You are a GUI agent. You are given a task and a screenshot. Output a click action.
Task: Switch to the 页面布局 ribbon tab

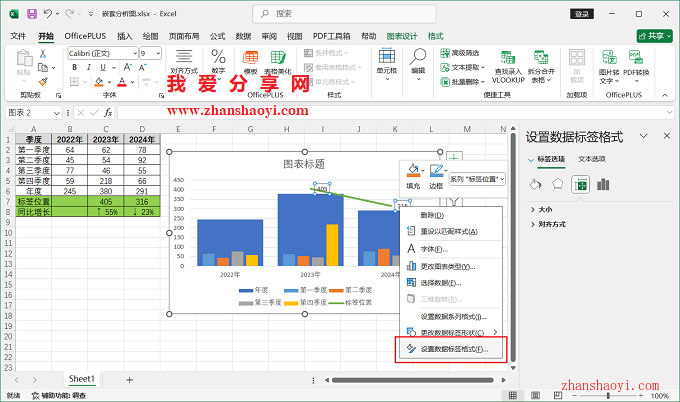pos(184,36)
